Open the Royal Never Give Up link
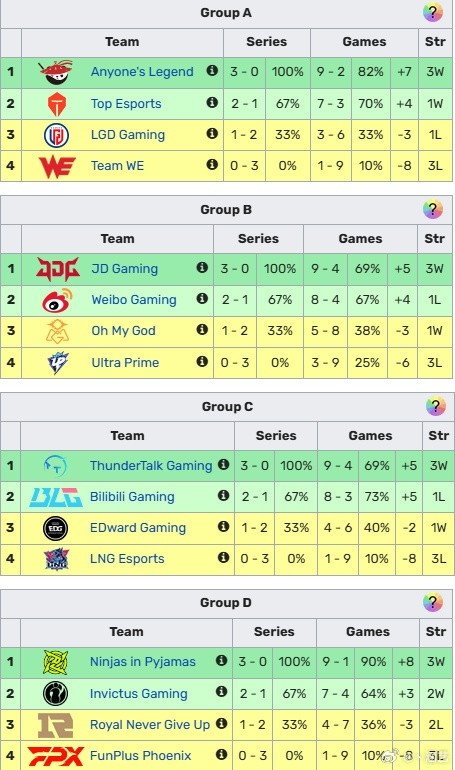Viewport: 455px width, 770px height. (x=150, y=724)
